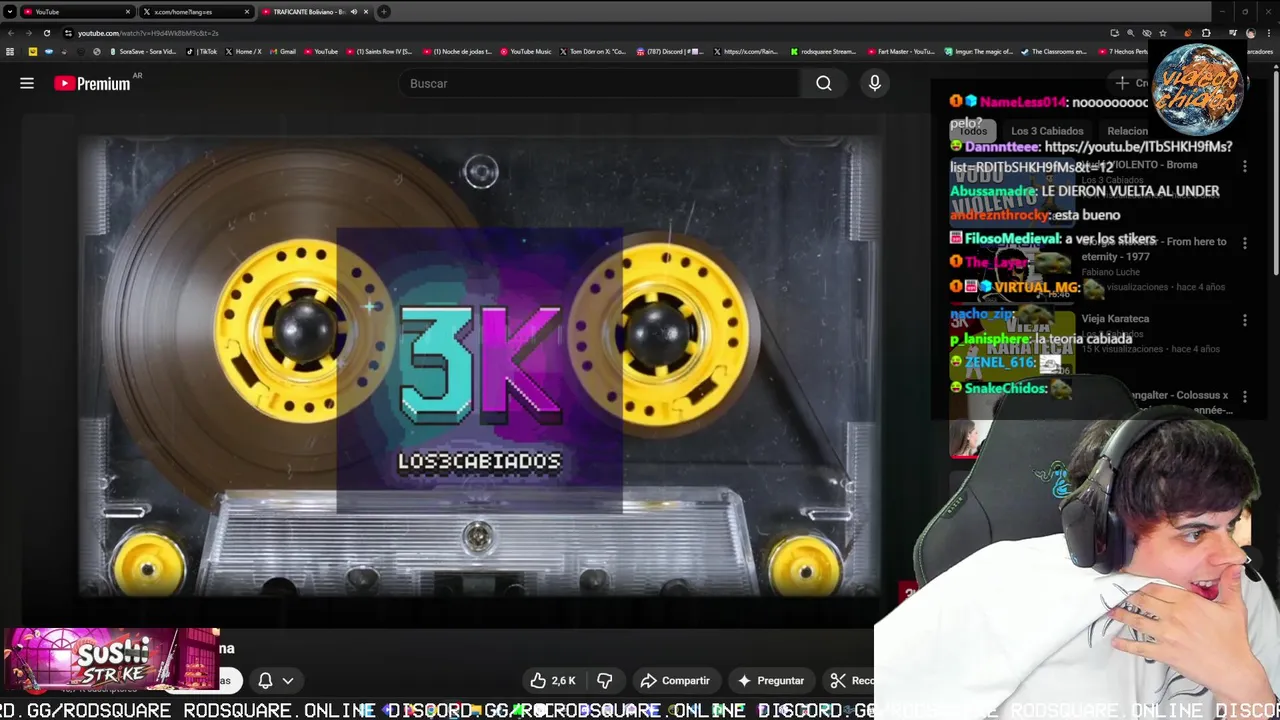Dislike the video with thumbs down

(605, 680)
